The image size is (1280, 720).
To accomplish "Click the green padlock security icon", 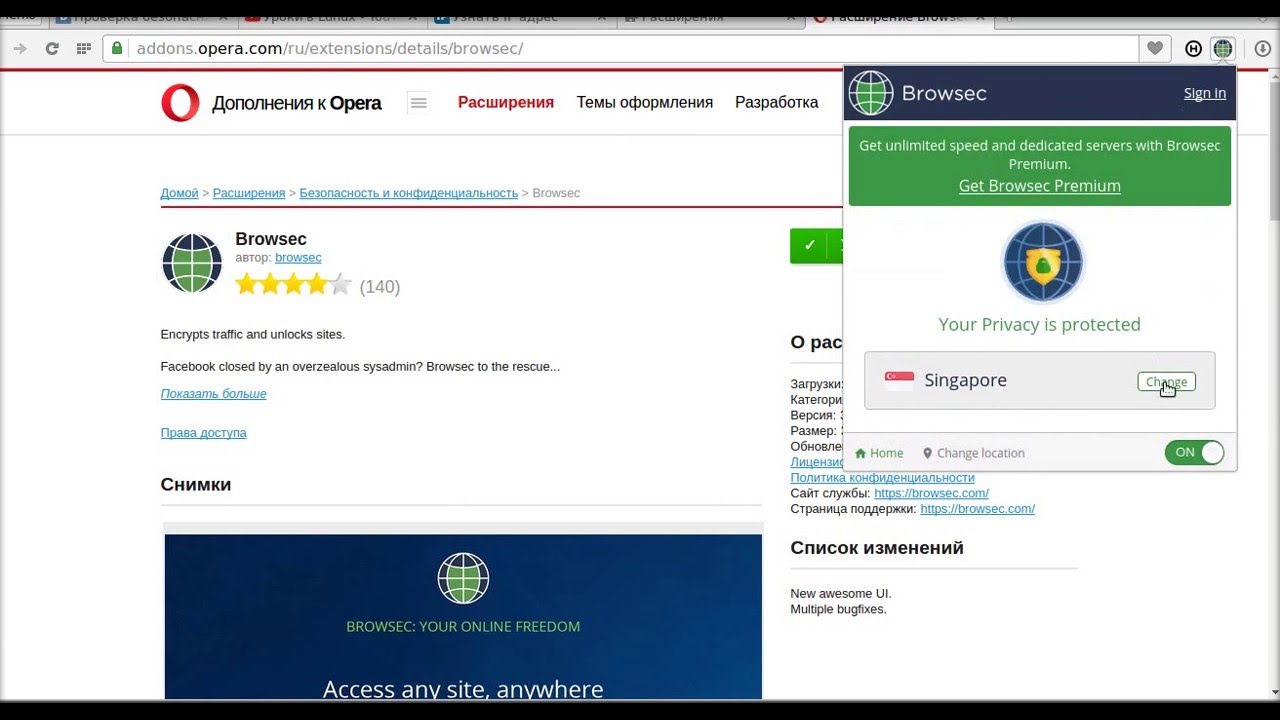I will tap(118, 48).
